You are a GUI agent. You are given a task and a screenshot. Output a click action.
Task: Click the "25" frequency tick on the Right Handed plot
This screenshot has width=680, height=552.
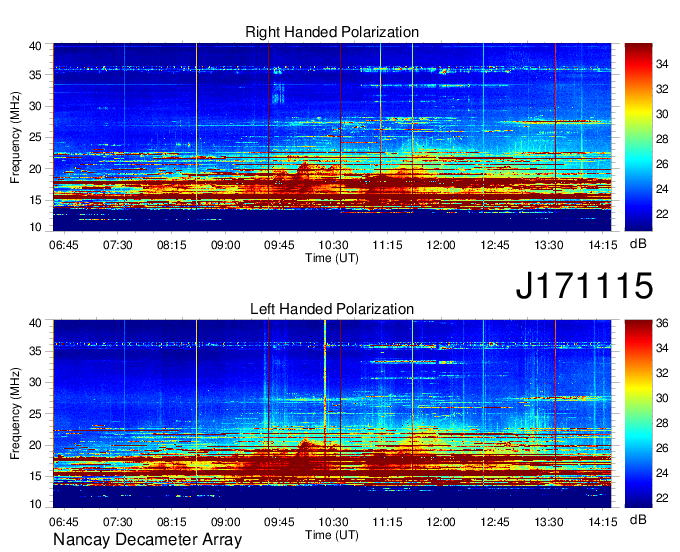tap(36, 138)
